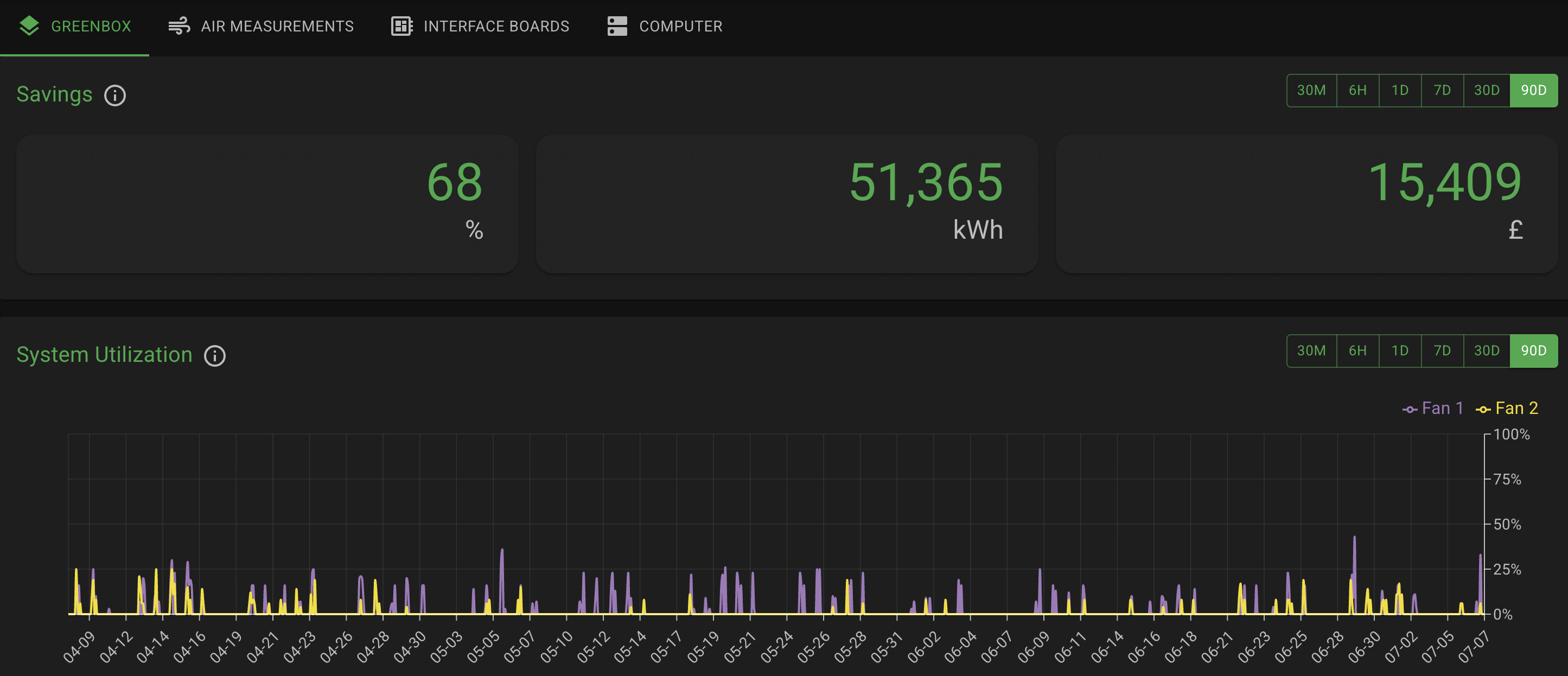Click the 50% y-axis label
The image size is (1568, 676).
click(1507, 525)
